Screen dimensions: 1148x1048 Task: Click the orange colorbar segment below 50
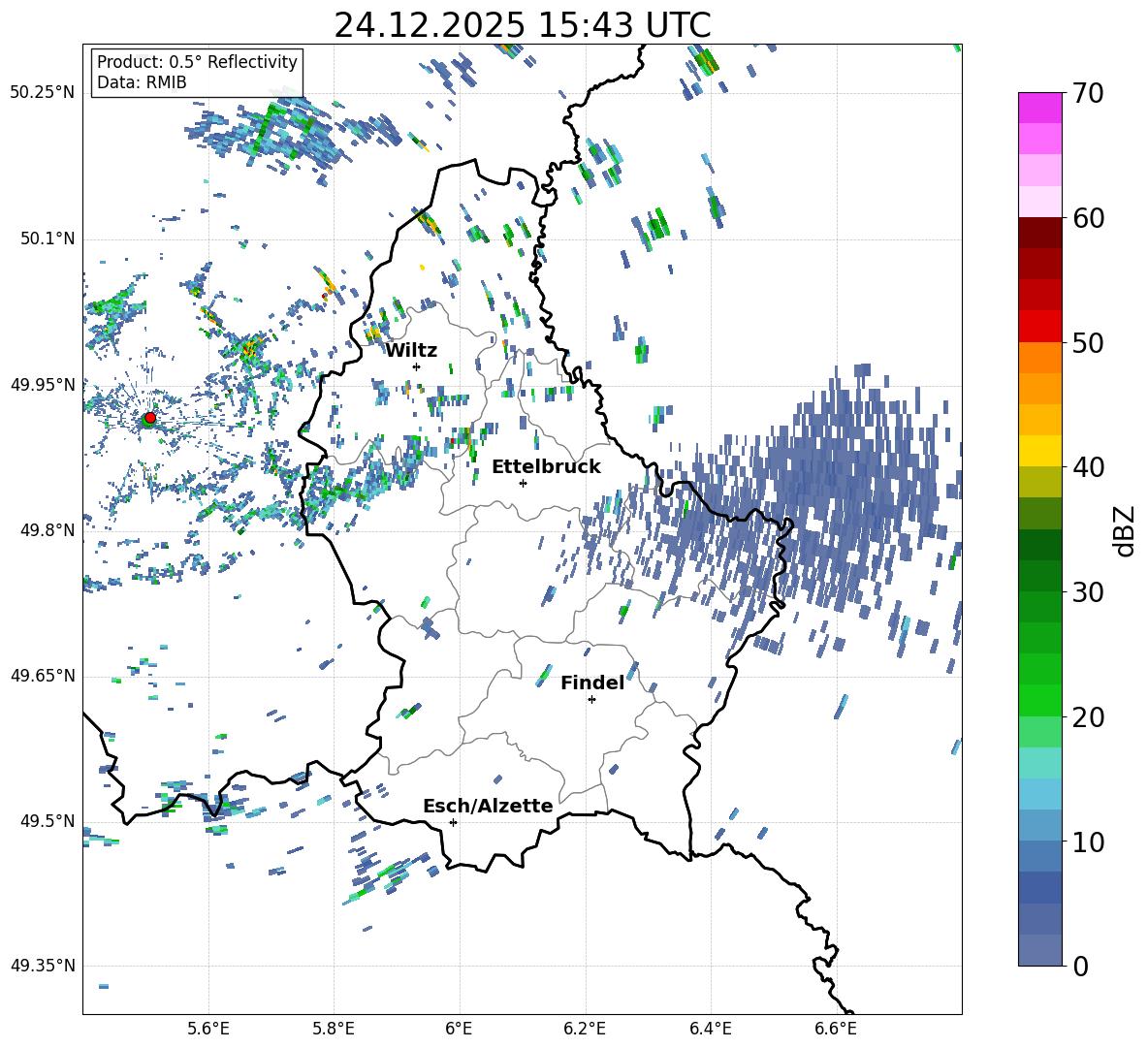click(1039, 358)
